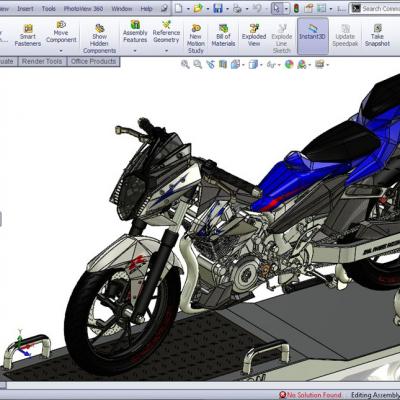Open Assembly Features tool

[x=135, y=32]
